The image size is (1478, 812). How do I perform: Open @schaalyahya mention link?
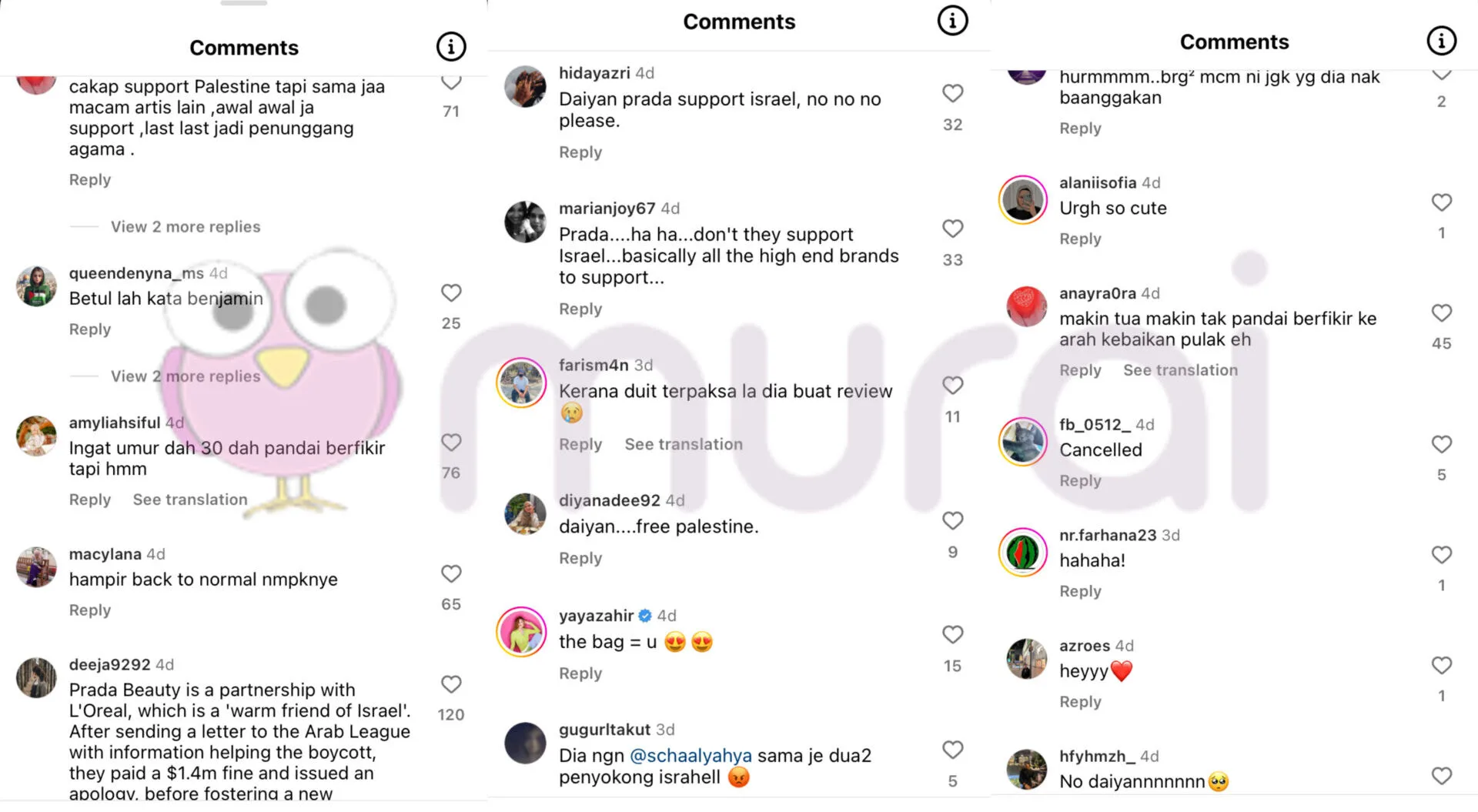pyautogui.click(x=691, y=756)
